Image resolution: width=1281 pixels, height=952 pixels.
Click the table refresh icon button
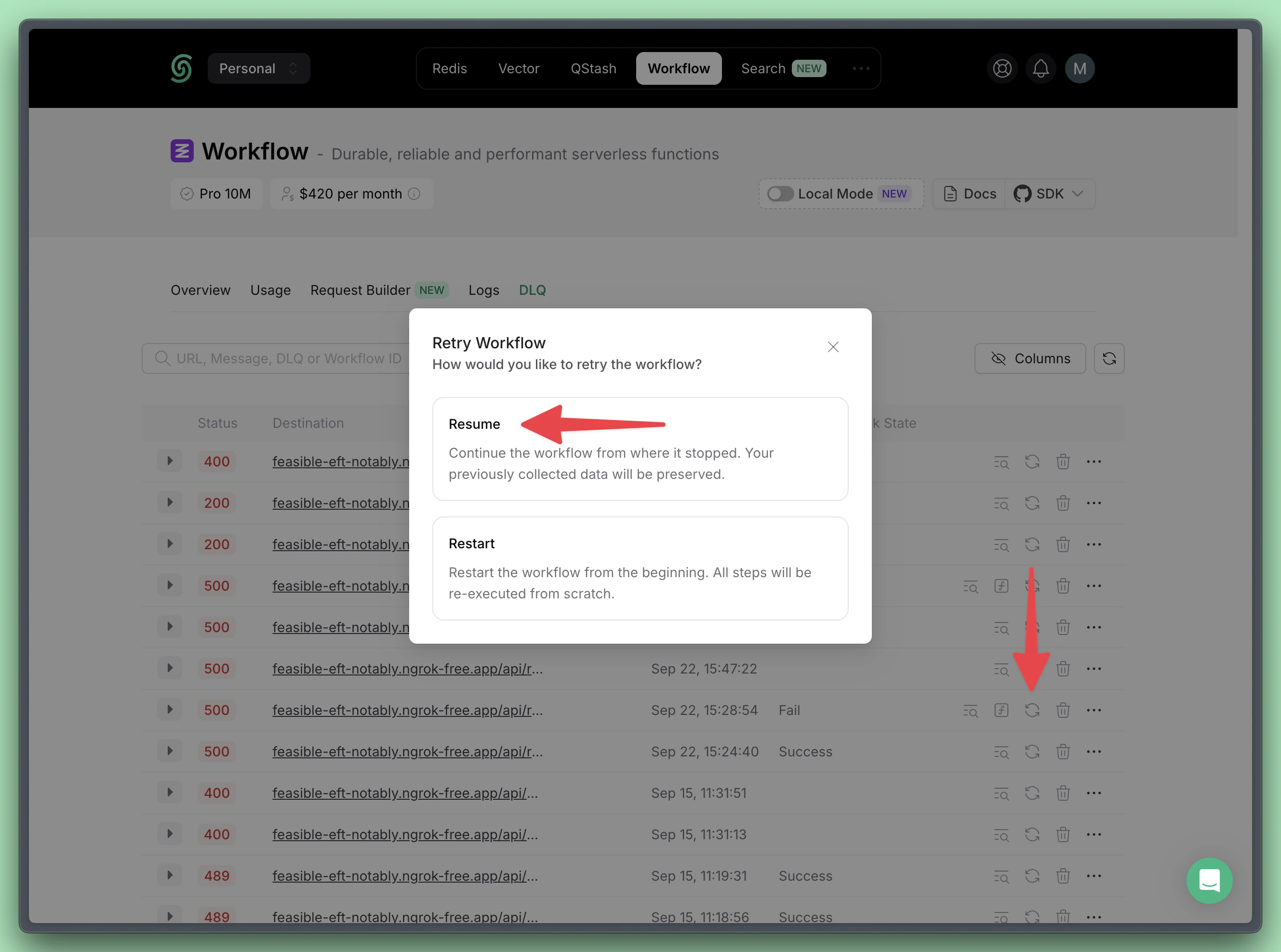pos(1108,358)
